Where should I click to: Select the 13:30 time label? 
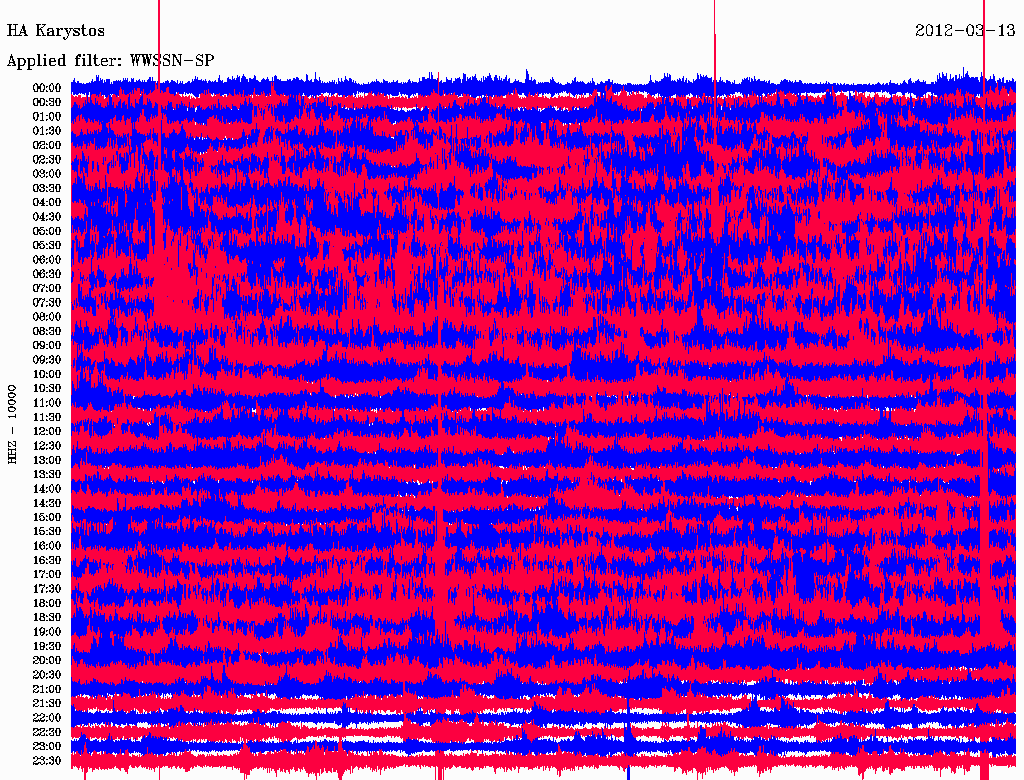coord(47,474)
